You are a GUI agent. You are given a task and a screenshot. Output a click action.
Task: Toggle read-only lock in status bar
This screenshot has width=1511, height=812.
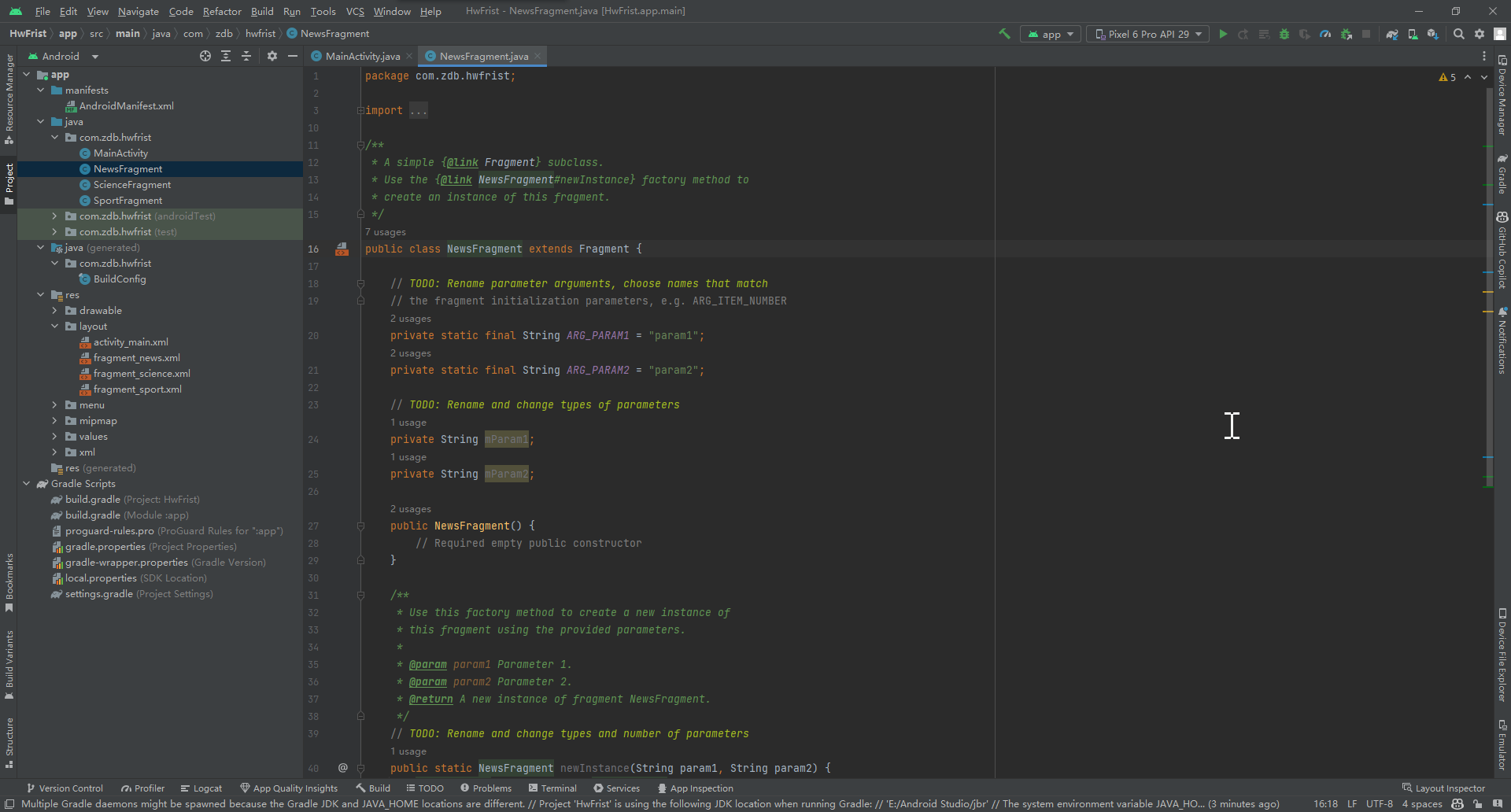coord(1478,803)
